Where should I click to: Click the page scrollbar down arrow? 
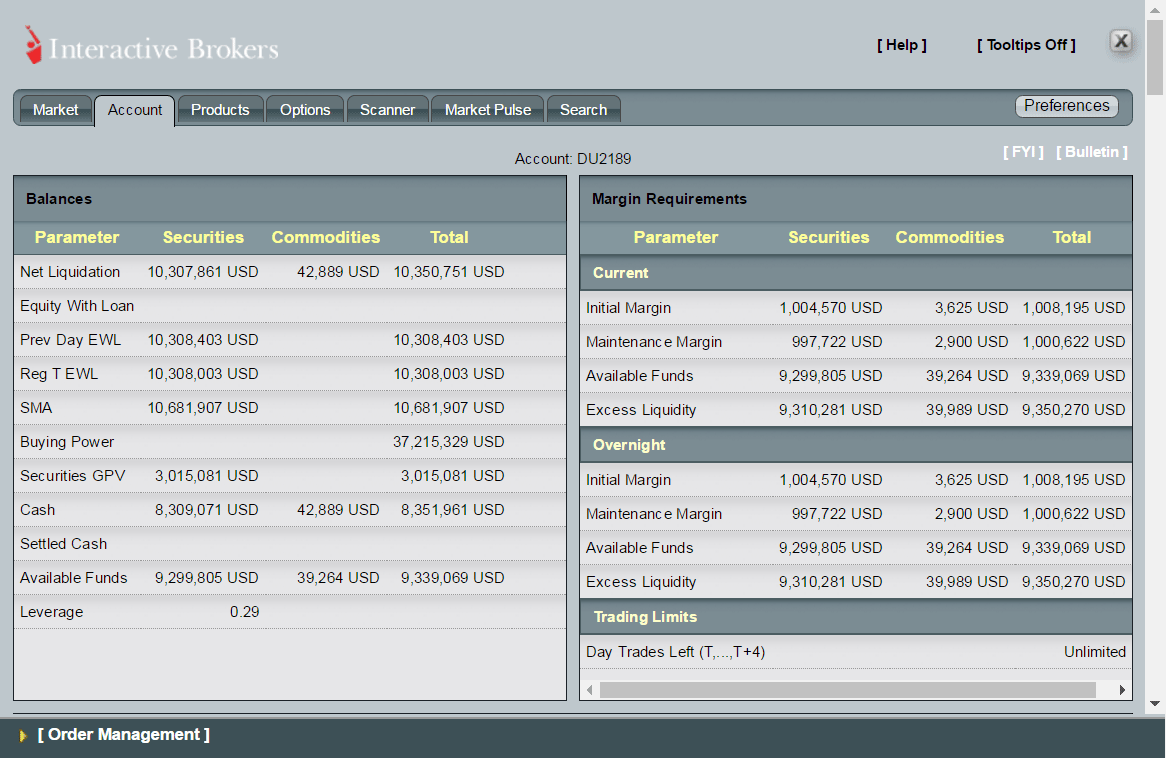click(x=1155, y=703)
